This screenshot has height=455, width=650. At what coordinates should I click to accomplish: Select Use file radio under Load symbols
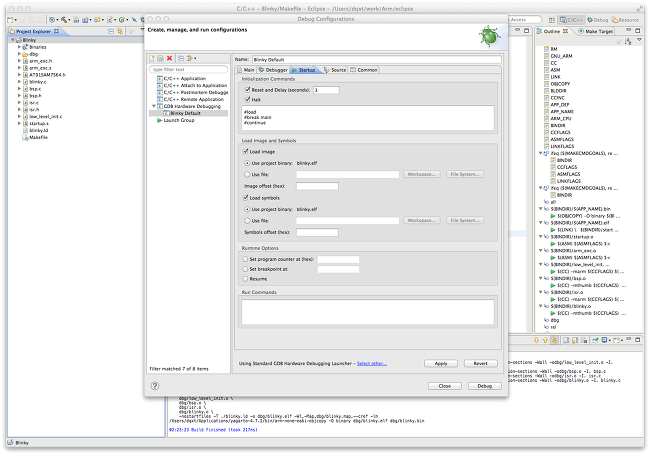click(x=247, y=221)
